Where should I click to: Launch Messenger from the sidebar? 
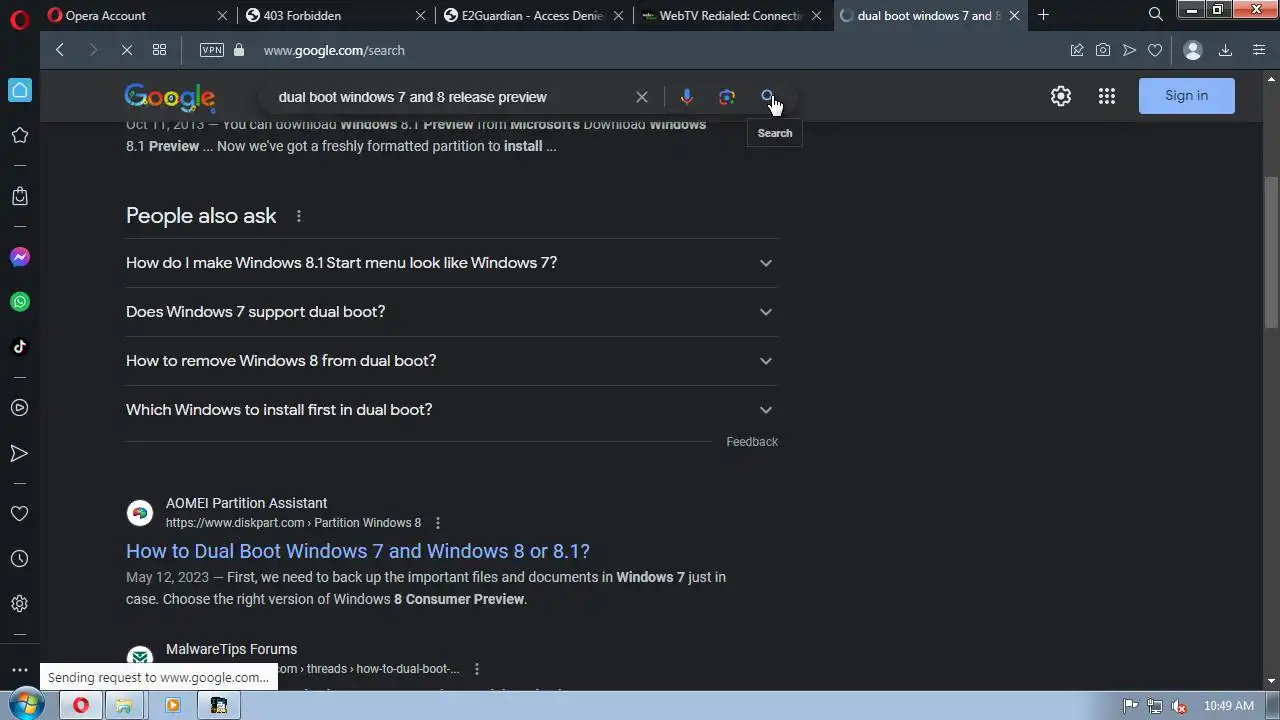20,257
